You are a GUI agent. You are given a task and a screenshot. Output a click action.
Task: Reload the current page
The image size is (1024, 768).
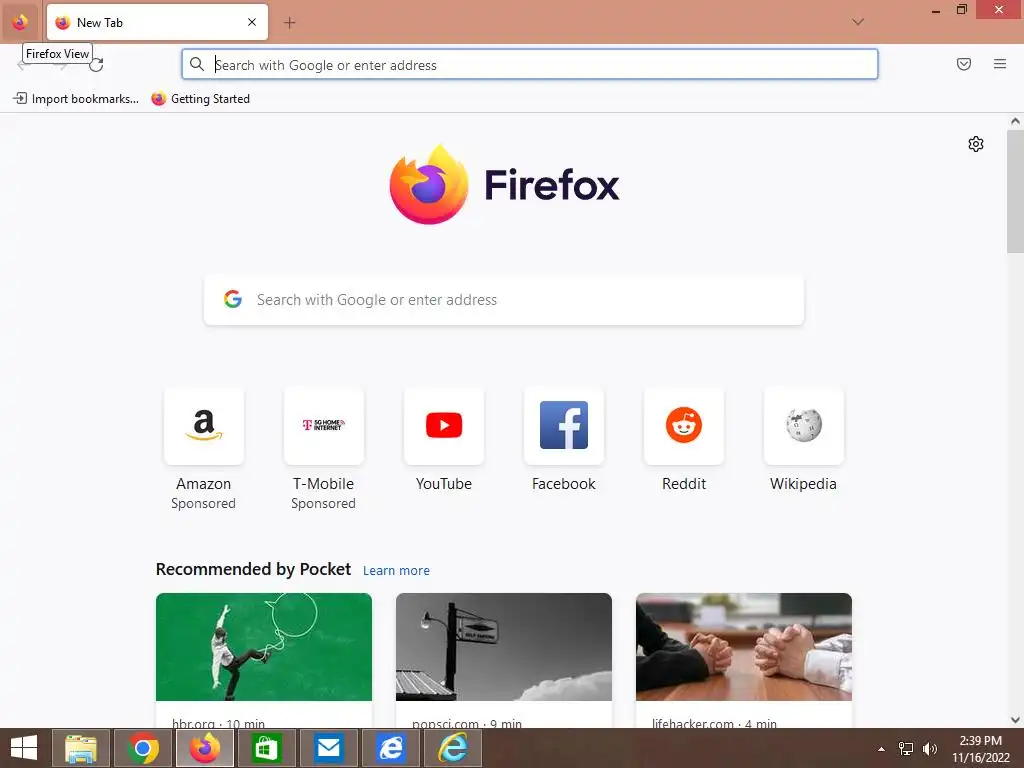tap(97, 64)
